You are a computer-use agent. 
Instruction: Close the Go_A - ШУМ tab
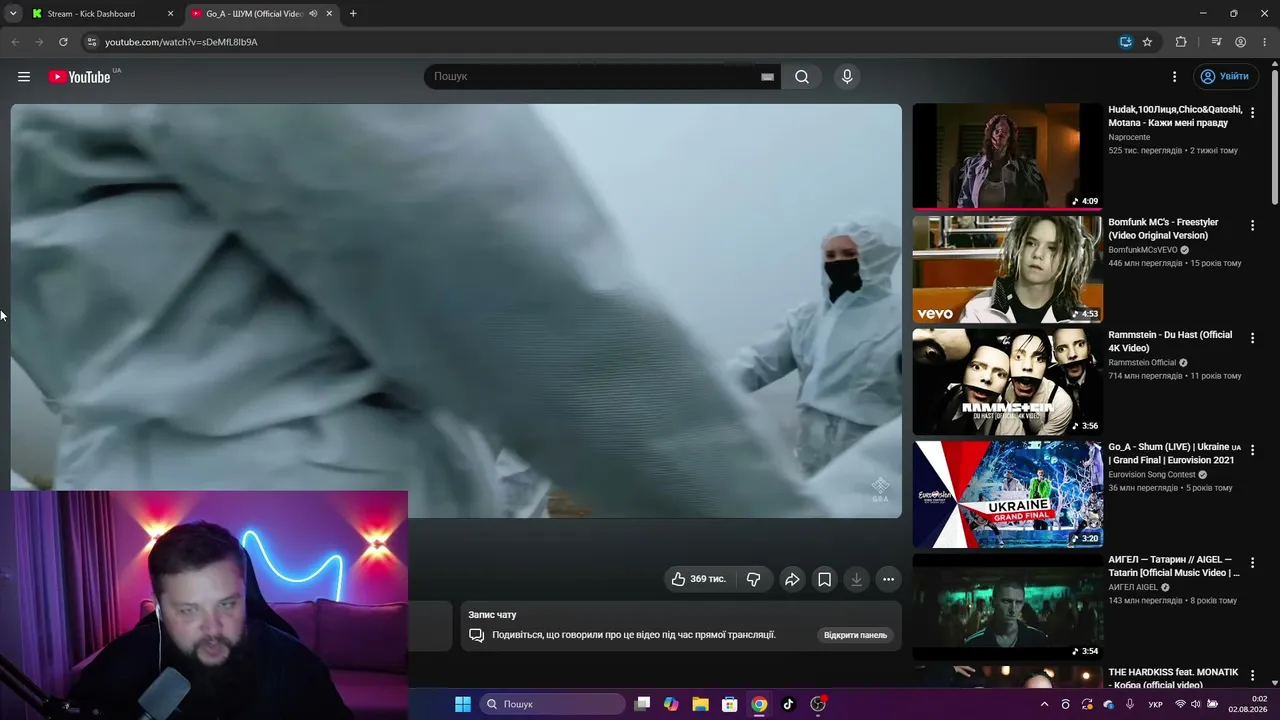[x=329, y=14]
